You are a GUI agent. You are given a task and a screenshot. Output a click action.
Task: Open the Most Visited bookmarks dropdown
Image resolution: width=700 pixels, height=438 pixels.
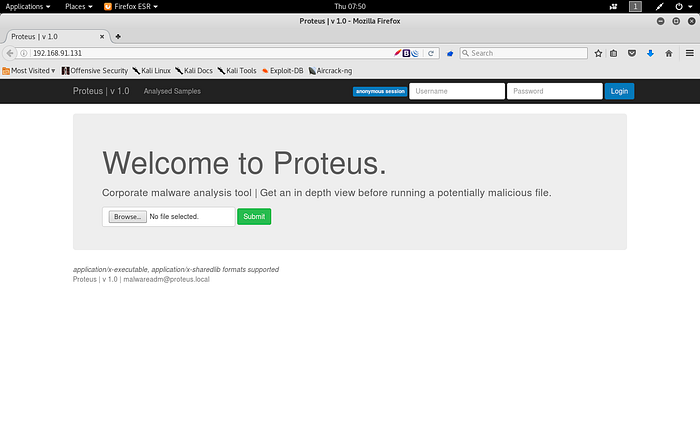[30, 71]
